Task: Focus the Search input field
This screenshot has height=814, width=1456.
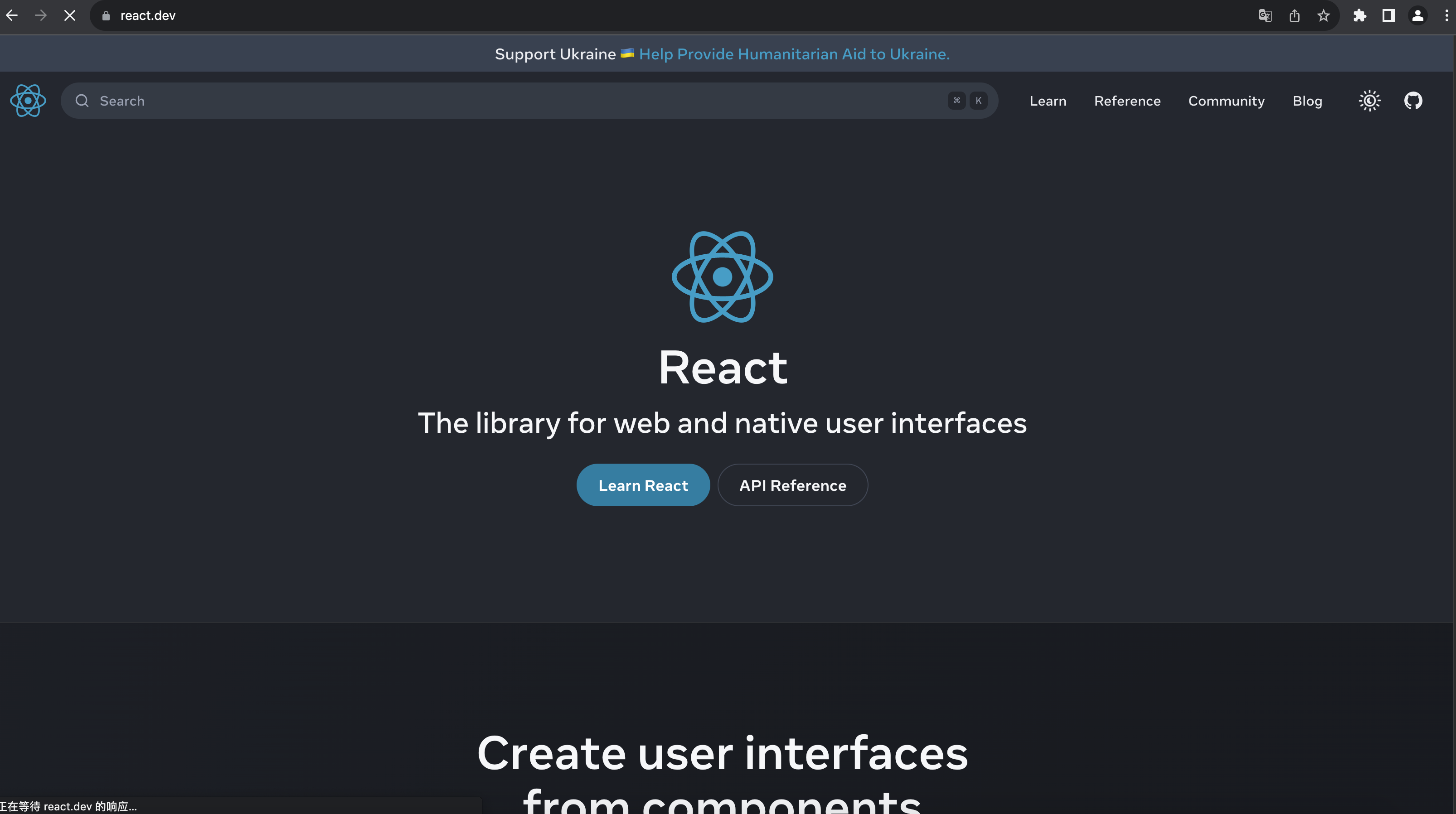Action: pos(529,101)
